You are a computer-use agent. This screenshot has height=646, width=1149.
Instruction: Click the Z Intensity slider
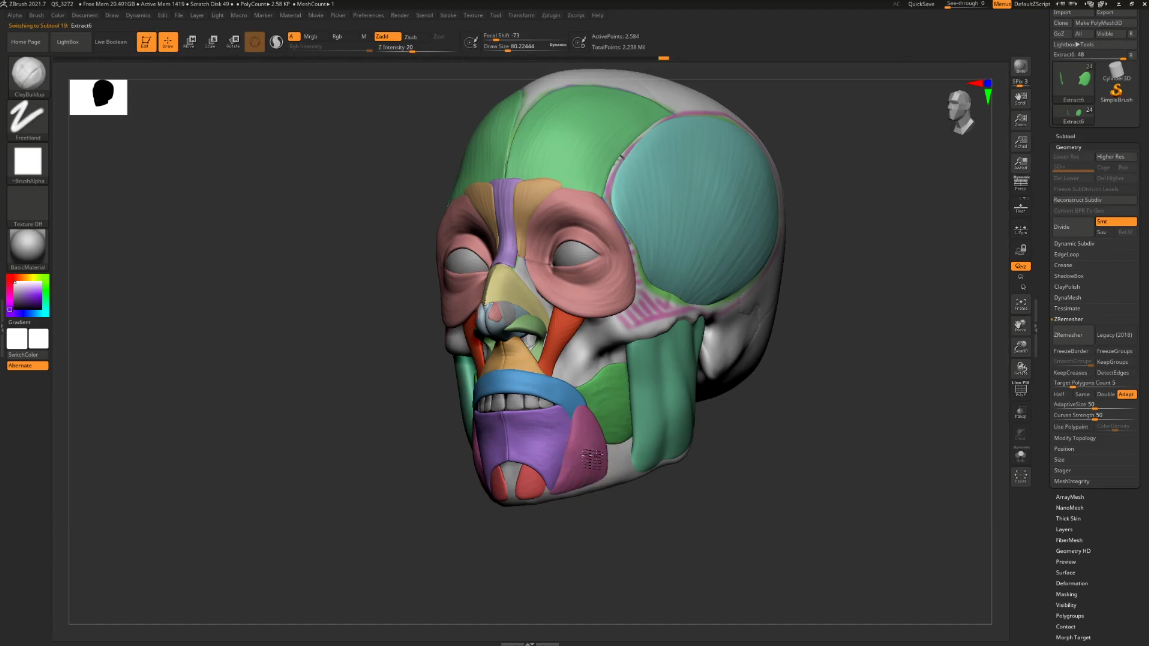pos(415,48)
